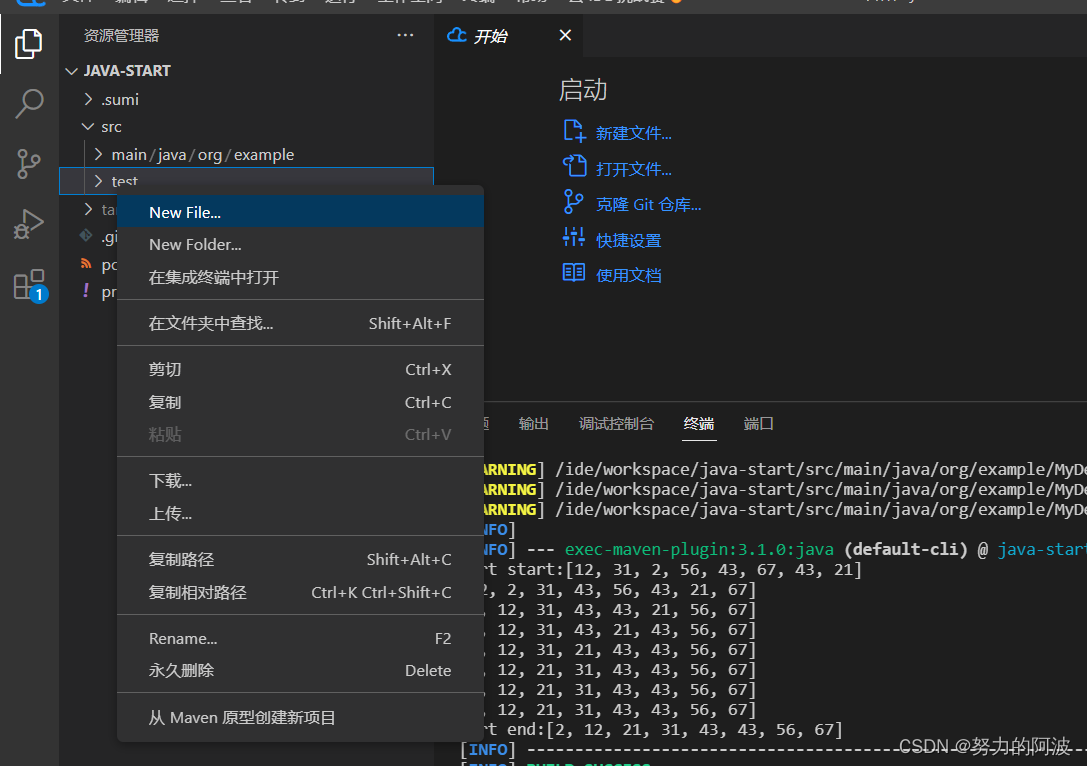
Task: Collapse the src folder
Action: coord(89,127)
